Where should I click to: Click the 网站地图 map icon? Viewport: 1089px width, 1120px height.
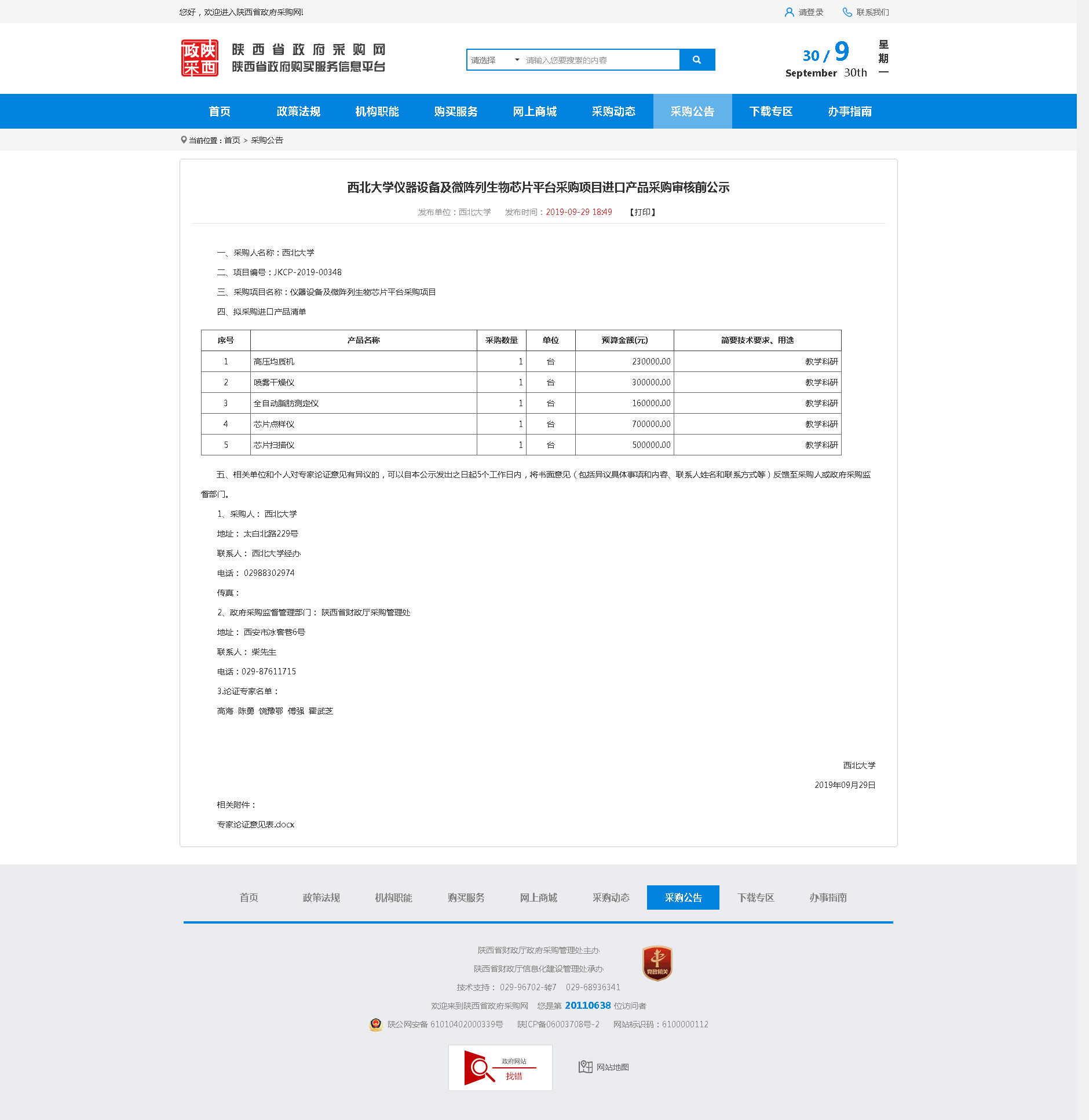[585, 1067]
